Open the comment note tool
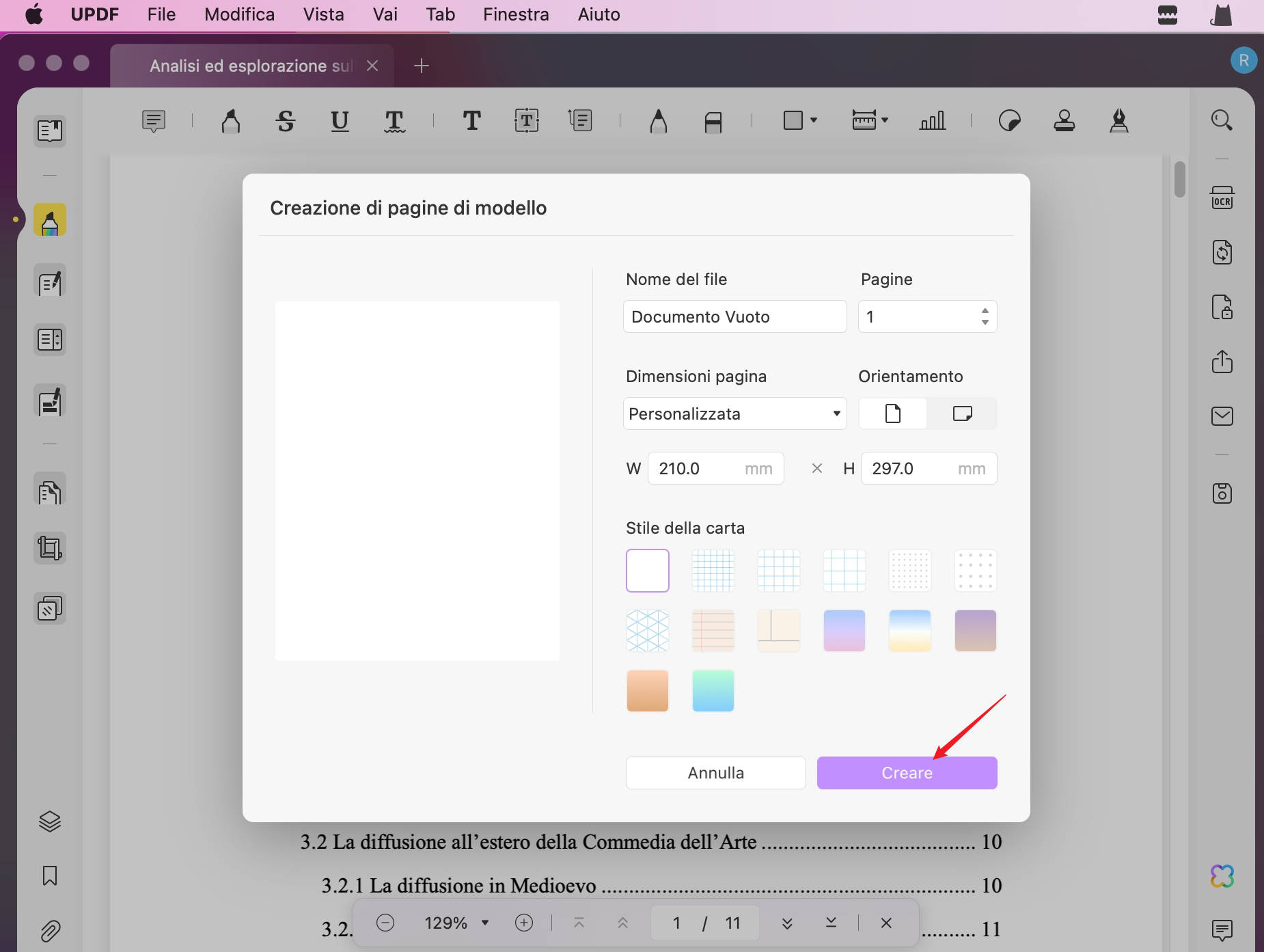 point(154,121)
